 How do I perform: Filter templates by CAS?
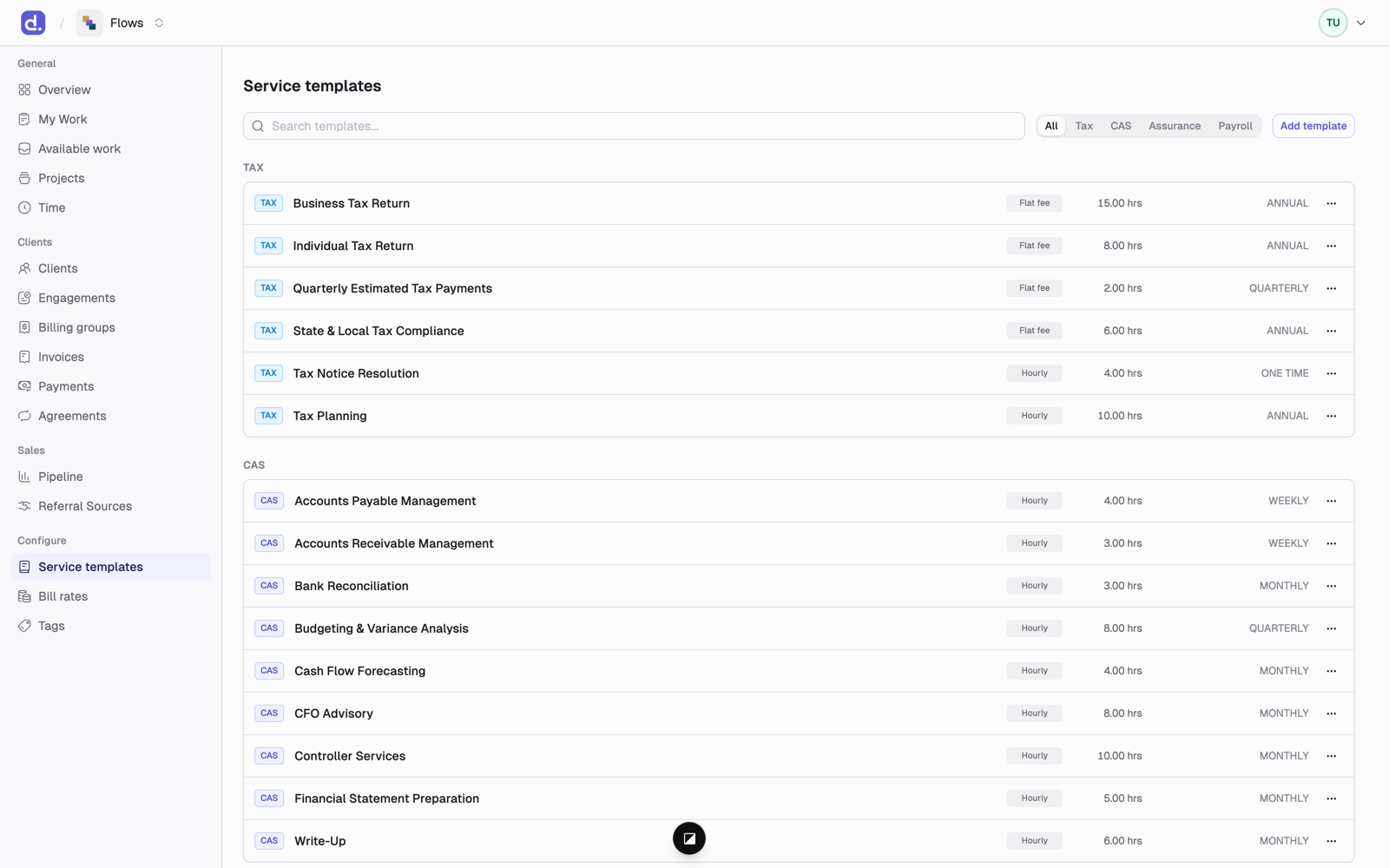coord(1121,126)
